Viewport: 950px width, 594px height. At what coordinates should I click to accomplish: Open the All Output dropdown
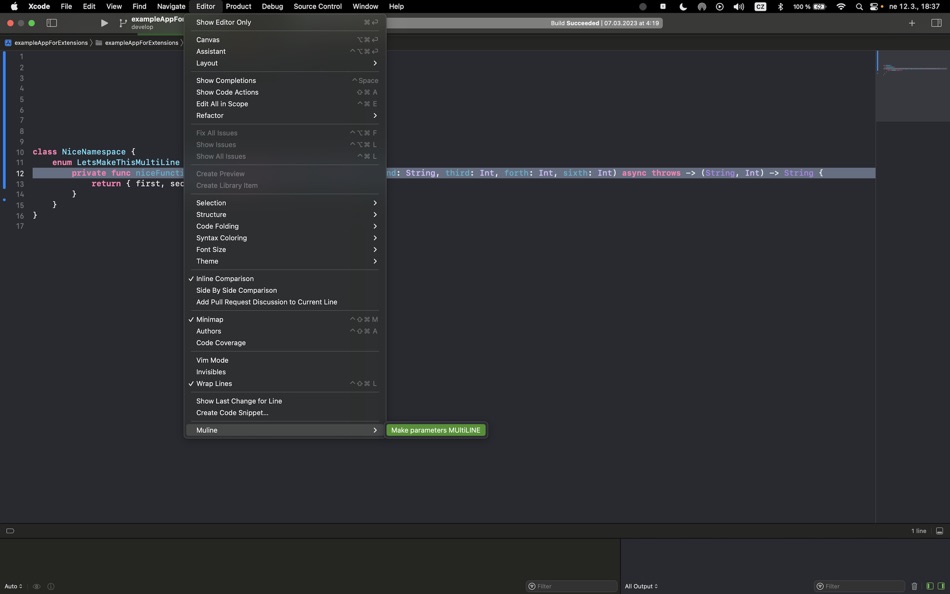coord(641,586)
